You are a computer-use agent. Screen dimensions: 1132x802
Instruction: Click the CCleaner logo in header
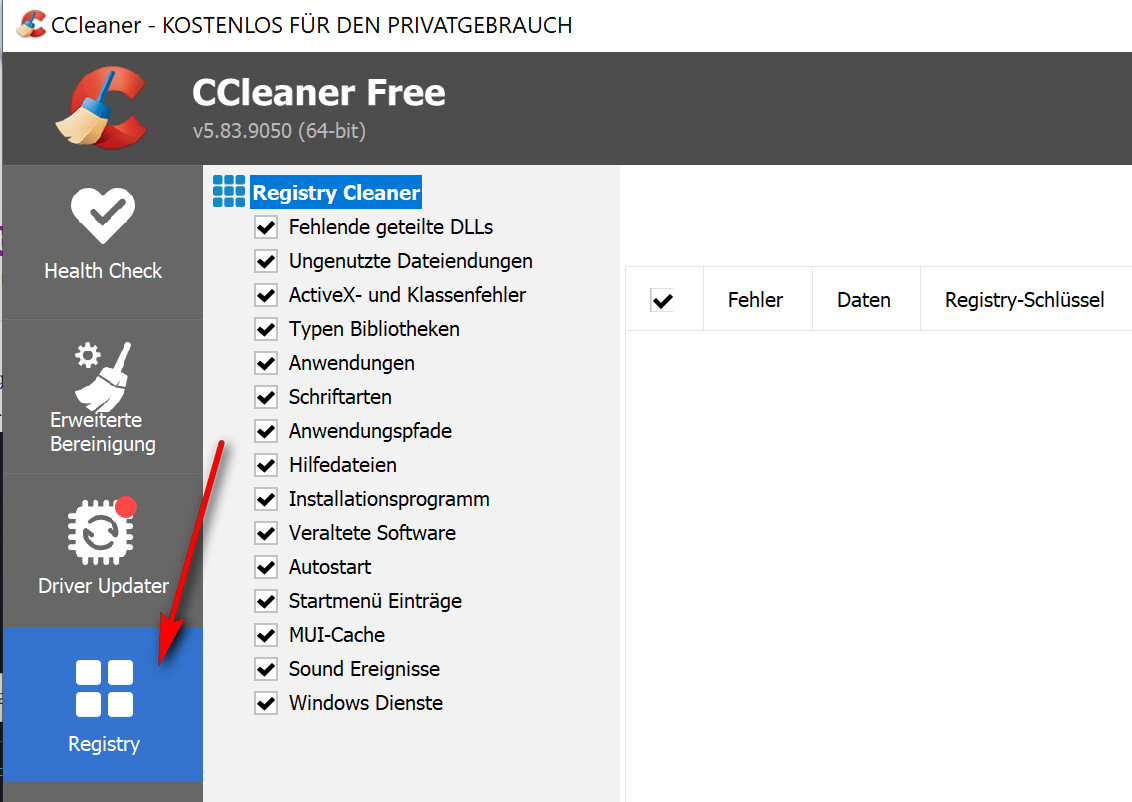coord(101,108)
